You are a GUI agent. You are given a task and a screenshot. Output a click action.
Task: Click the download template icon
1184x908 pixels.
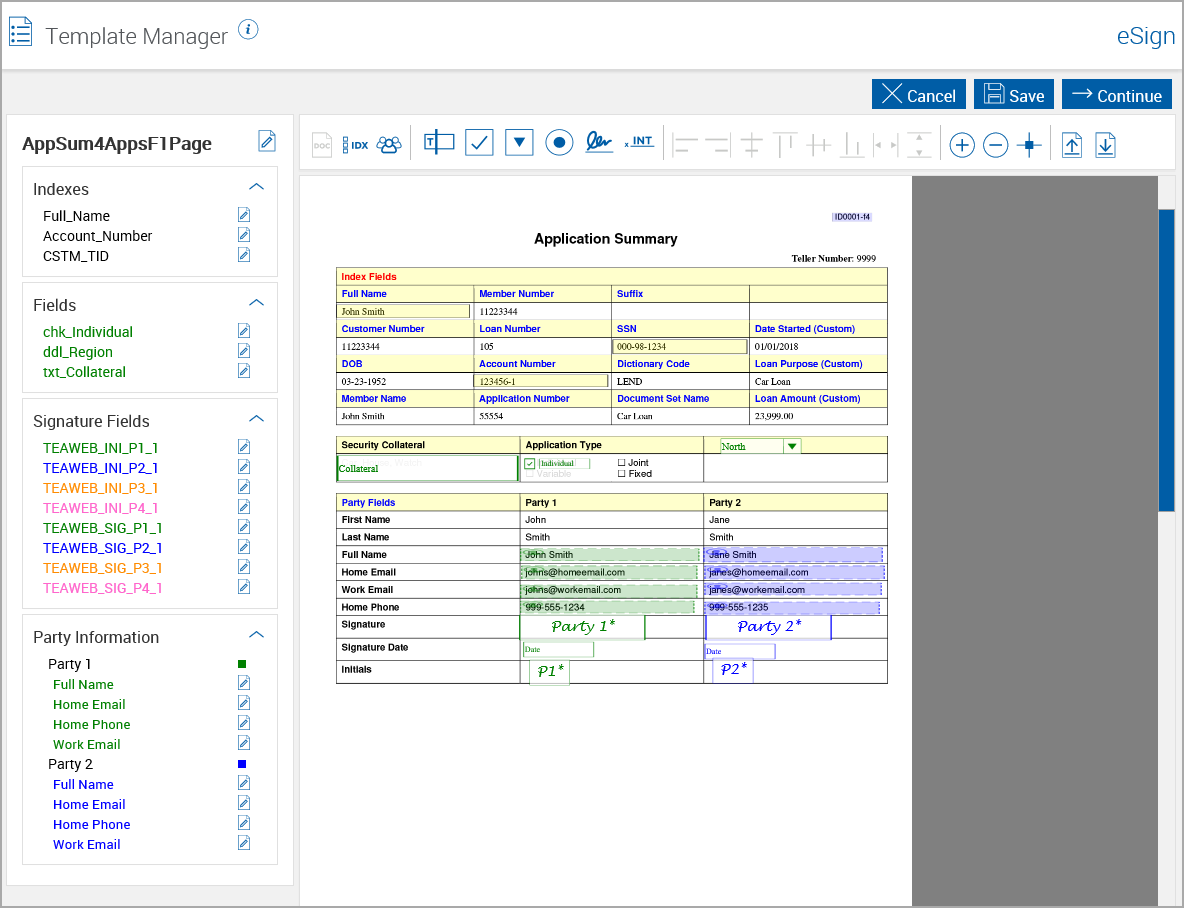[x=1105, y=145]
